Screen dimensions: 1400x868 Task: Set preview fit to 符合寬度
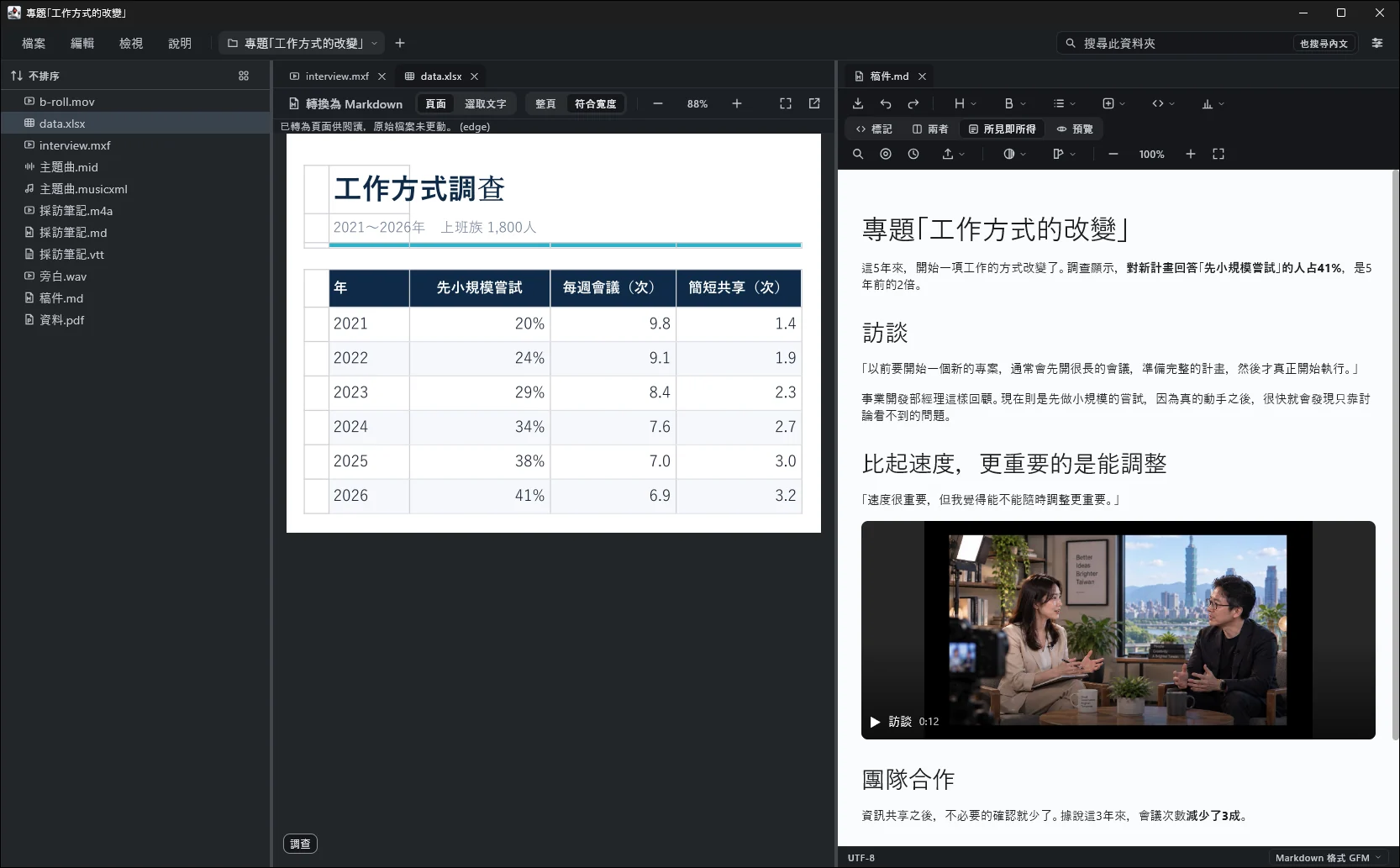[x=595, y=103]
